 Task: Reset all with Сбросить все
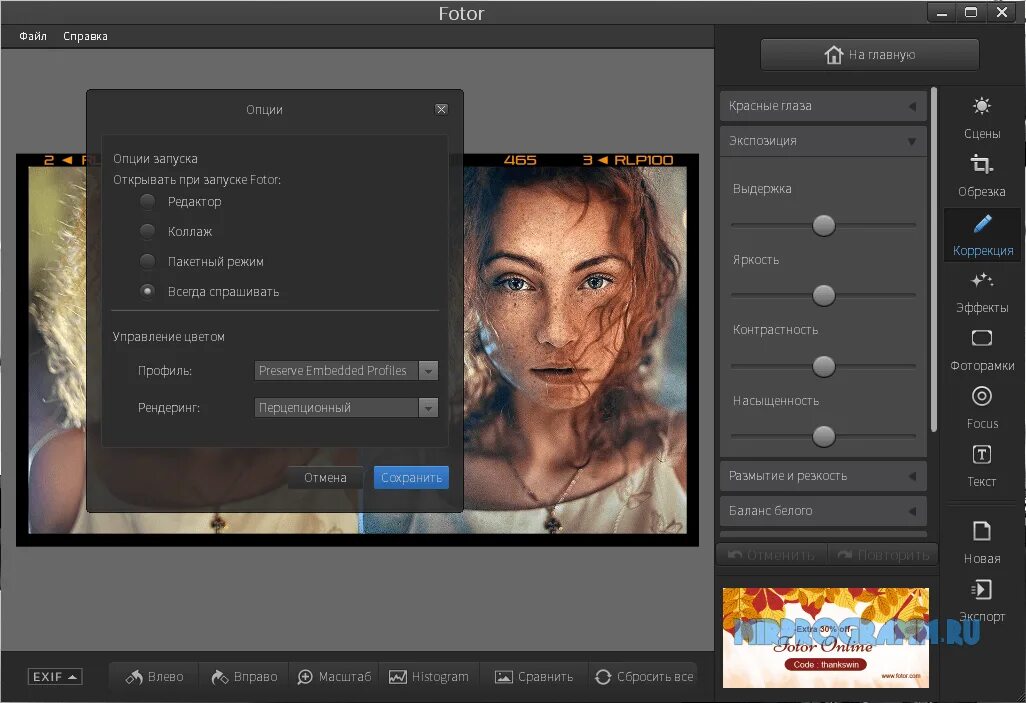point(643,677)
